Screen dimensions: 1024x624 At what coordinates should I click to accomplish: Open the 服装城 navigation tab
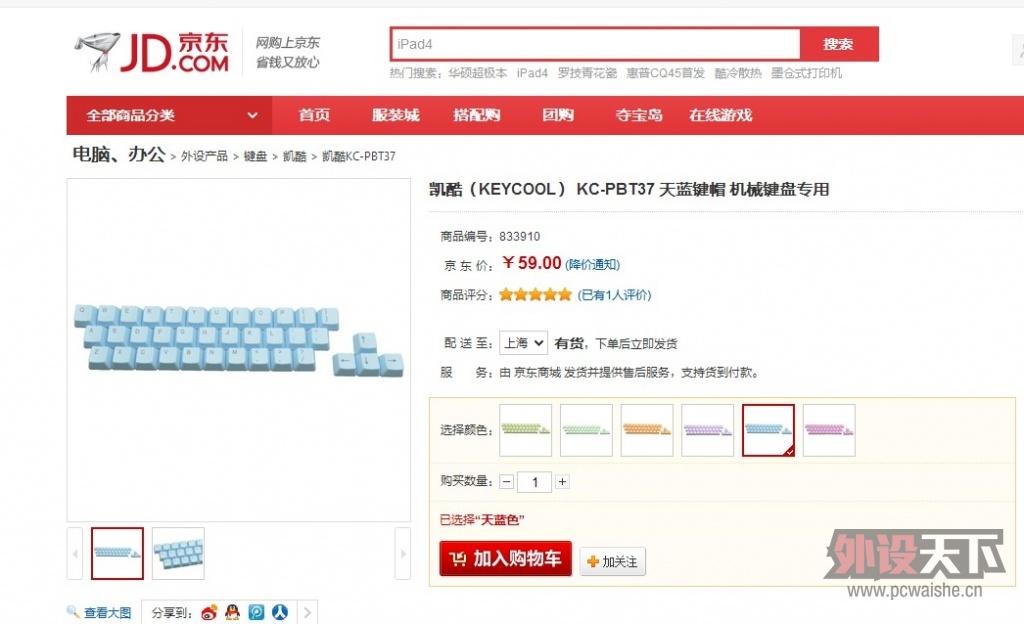tap(395, 116)
